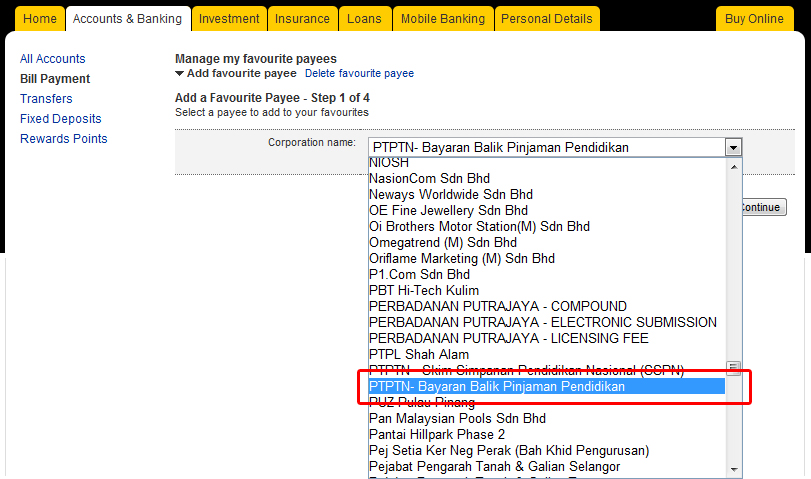This screenshot has height=479, width=811.
Task: Choose PUZ Pulau Pinang option
Action: coord(547,402)
